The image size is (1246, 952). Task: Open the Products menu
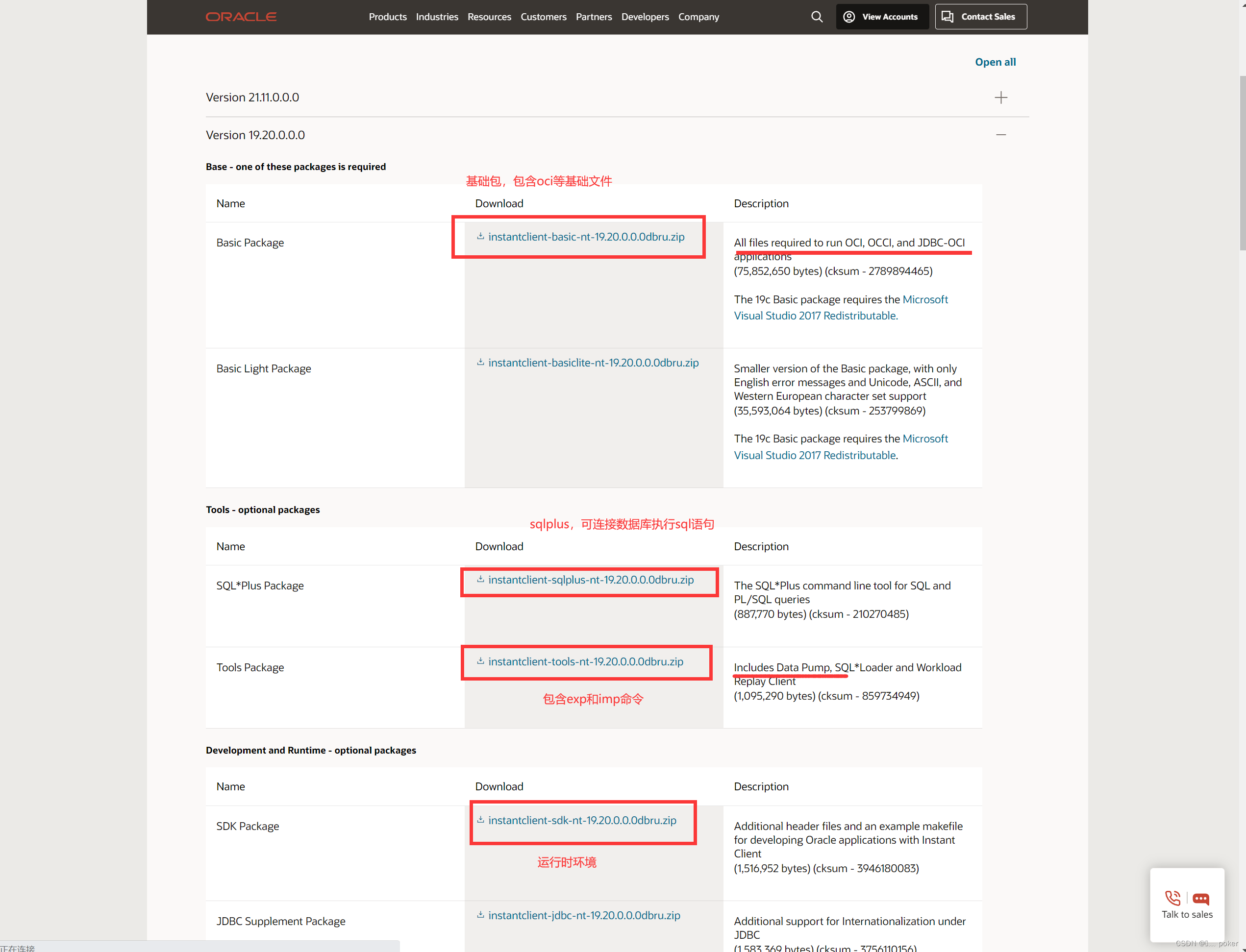387,17
